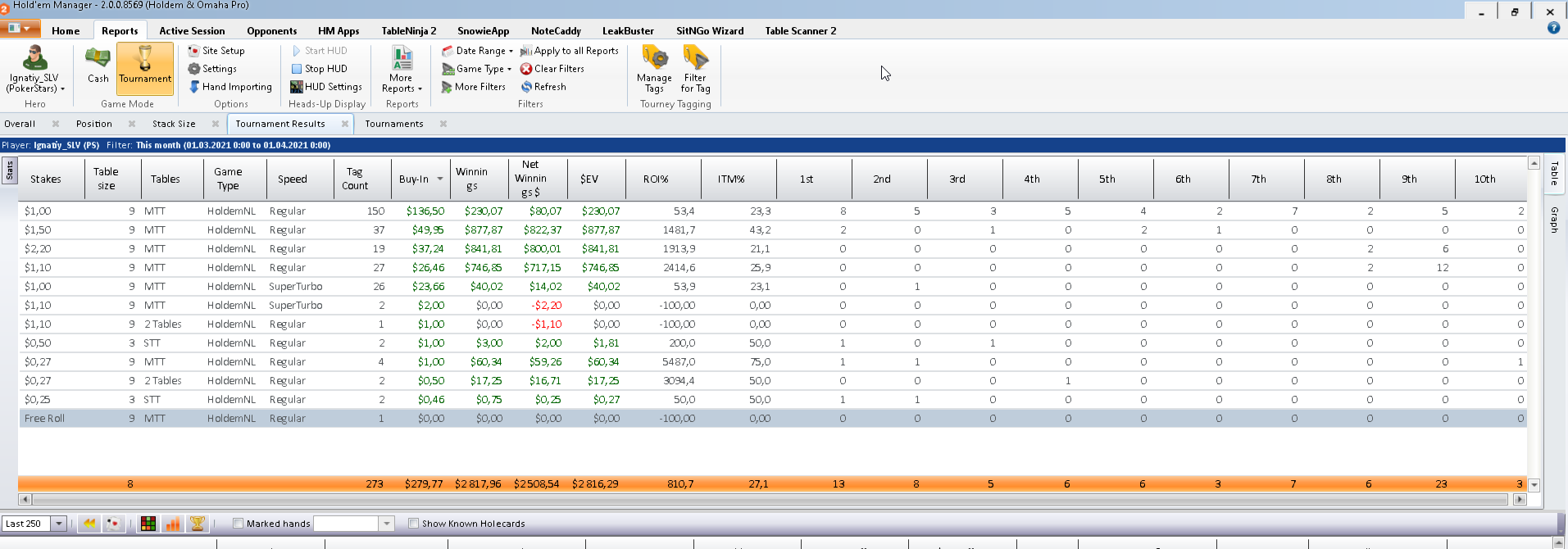
Task: Close the Tournaments report tab
Action: pyautogui.click(x=443, y=124)
